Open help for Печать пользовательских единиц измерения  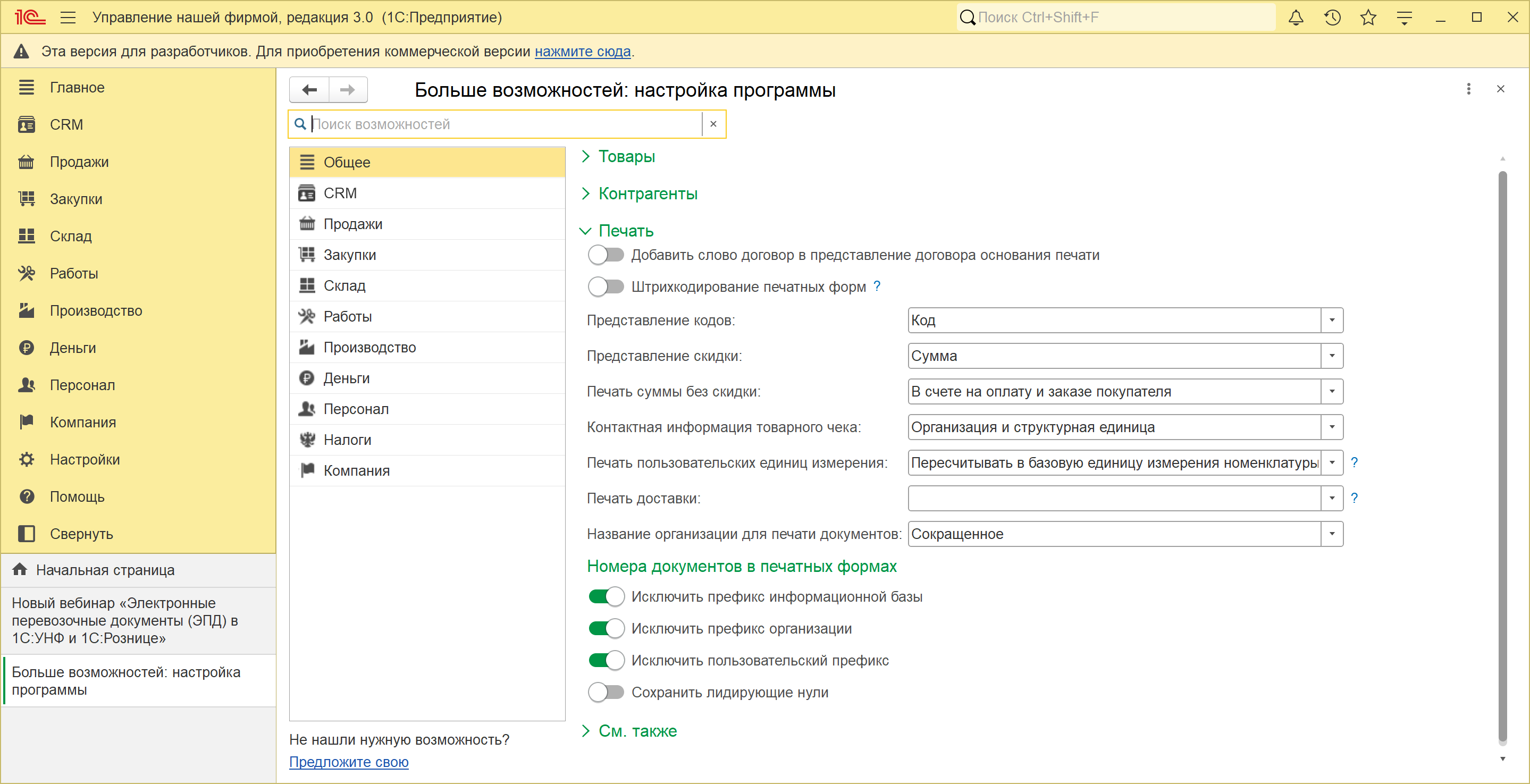pos(1354,462)
